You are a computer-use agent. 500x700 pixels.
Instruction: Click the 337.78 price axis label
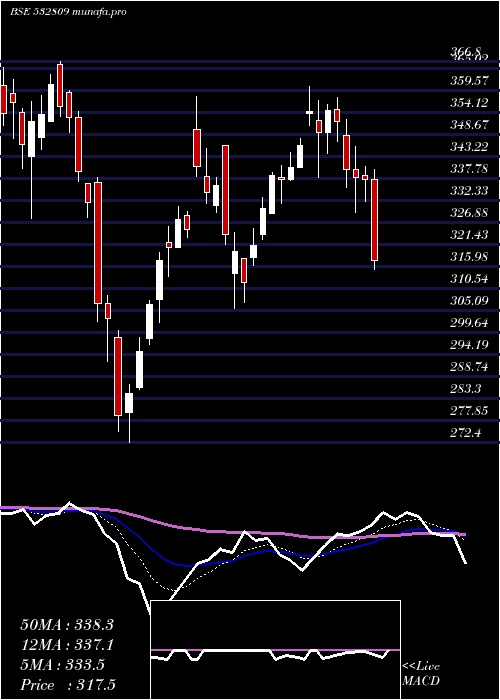[x=468, y=169]
